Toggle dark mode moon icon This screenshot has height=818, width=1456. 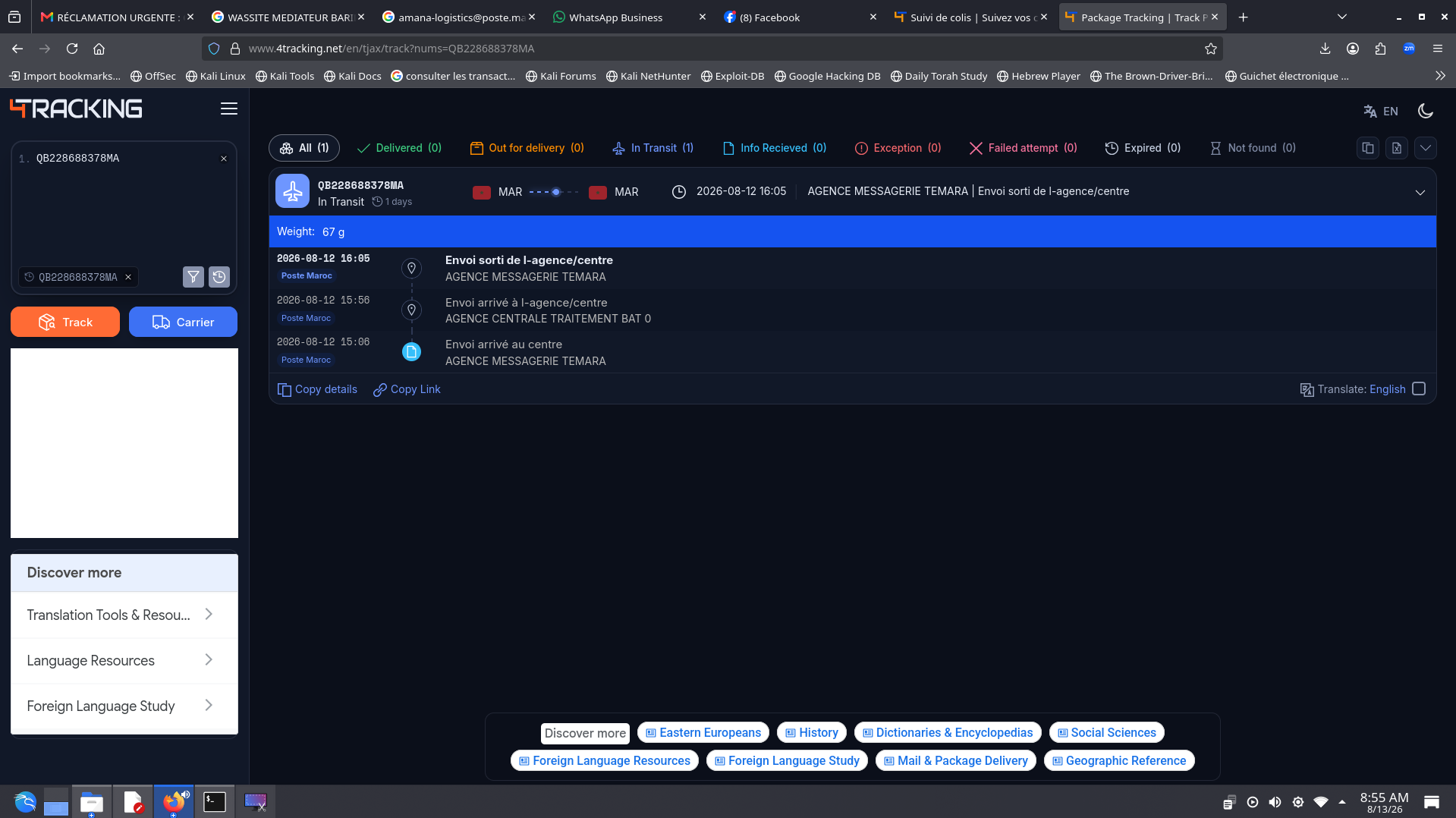1426,112
